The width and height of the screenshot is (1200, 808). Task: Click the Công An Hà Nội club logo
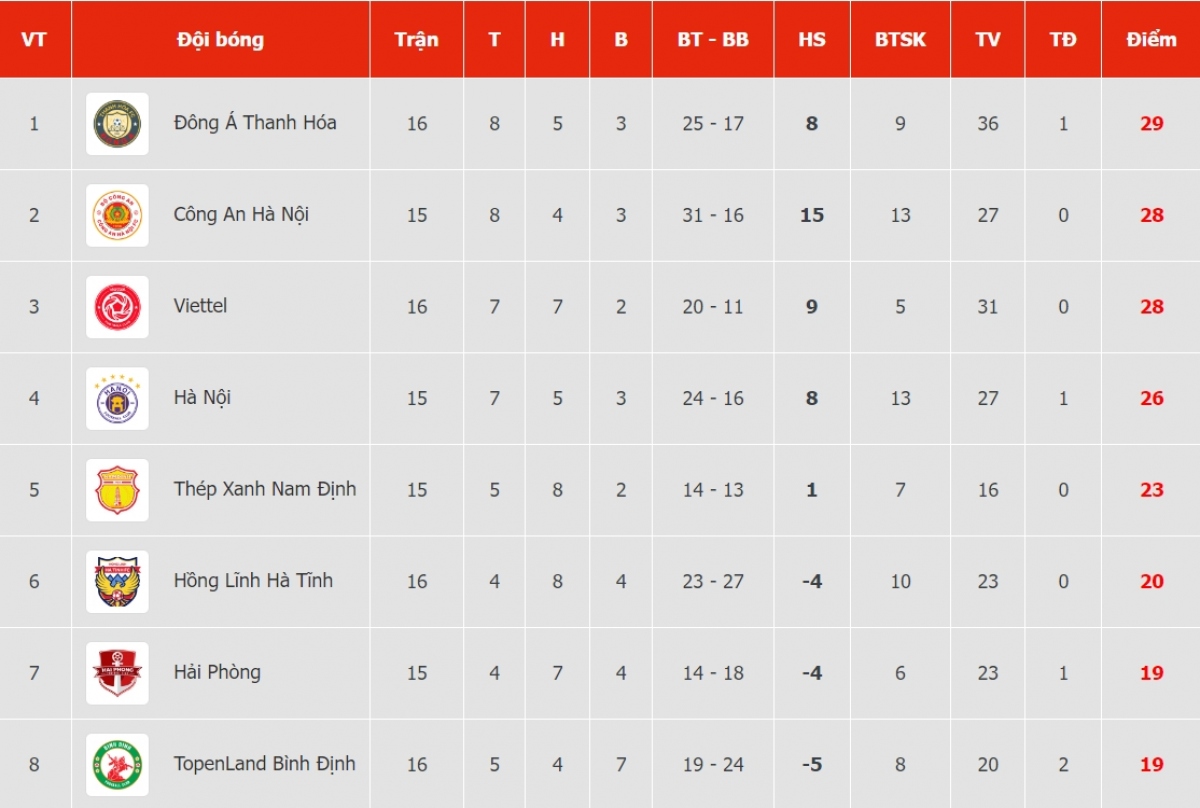pos(117,215)
